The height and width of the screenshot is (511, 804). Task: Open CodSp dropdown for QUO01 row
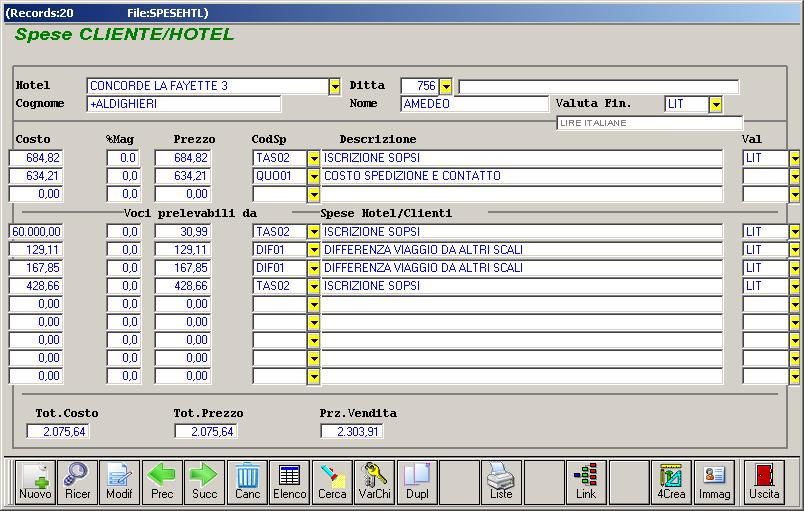pos(313,176)
